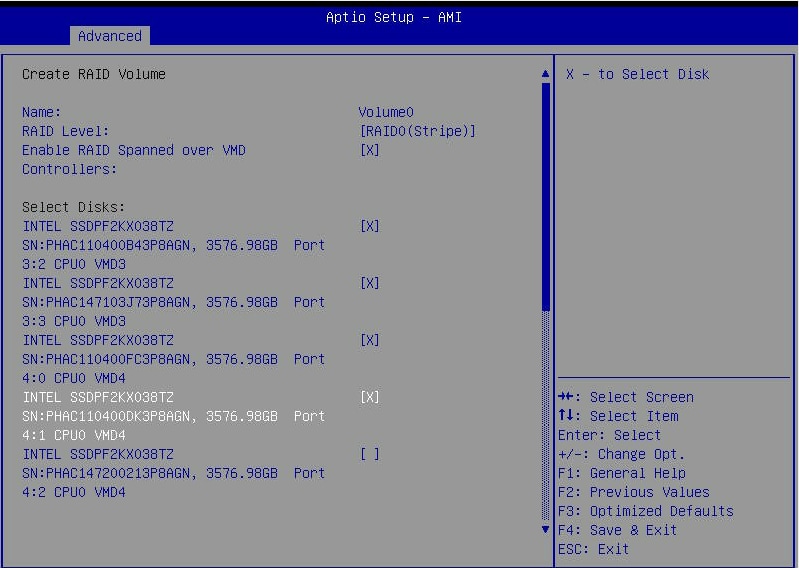The width and height of the screenshot is (799, 568).
Task: Switch to the Advanced tab
Action: pos(110,36)
